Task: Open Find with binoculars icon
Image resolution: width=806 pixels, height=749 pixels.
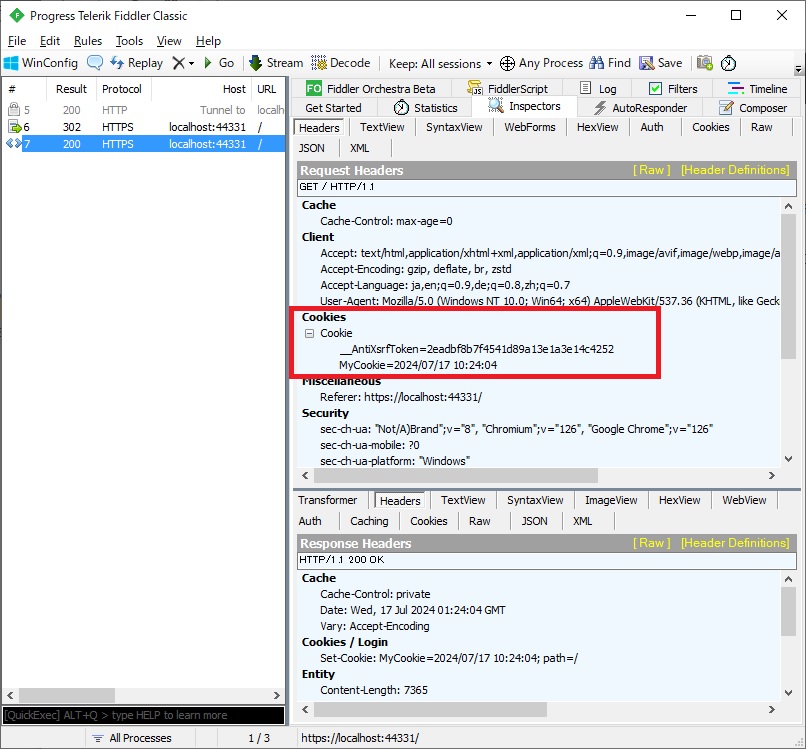Action: pyautogui.click(x=610, y=63)
